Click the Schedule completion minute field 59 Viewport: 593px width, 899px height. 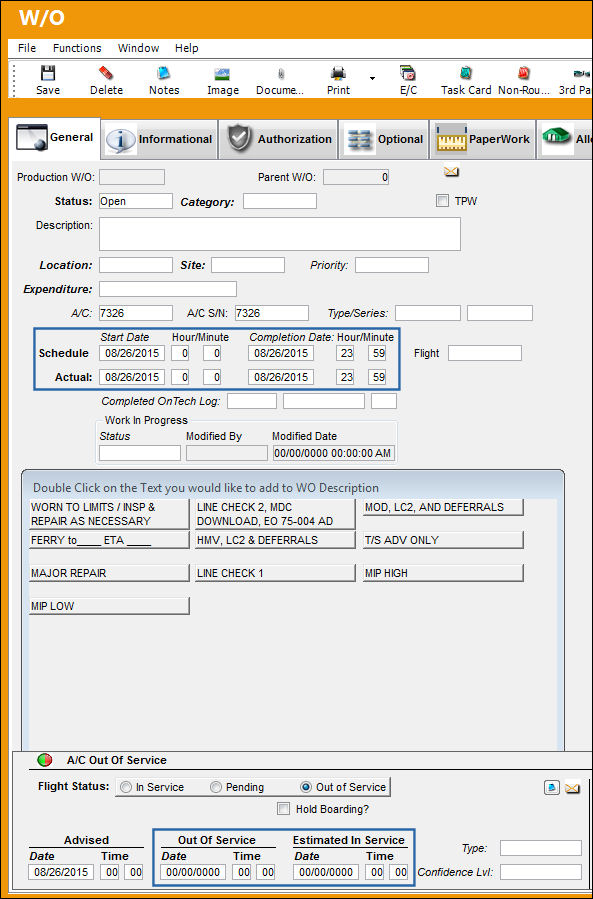tap(377, 353)
